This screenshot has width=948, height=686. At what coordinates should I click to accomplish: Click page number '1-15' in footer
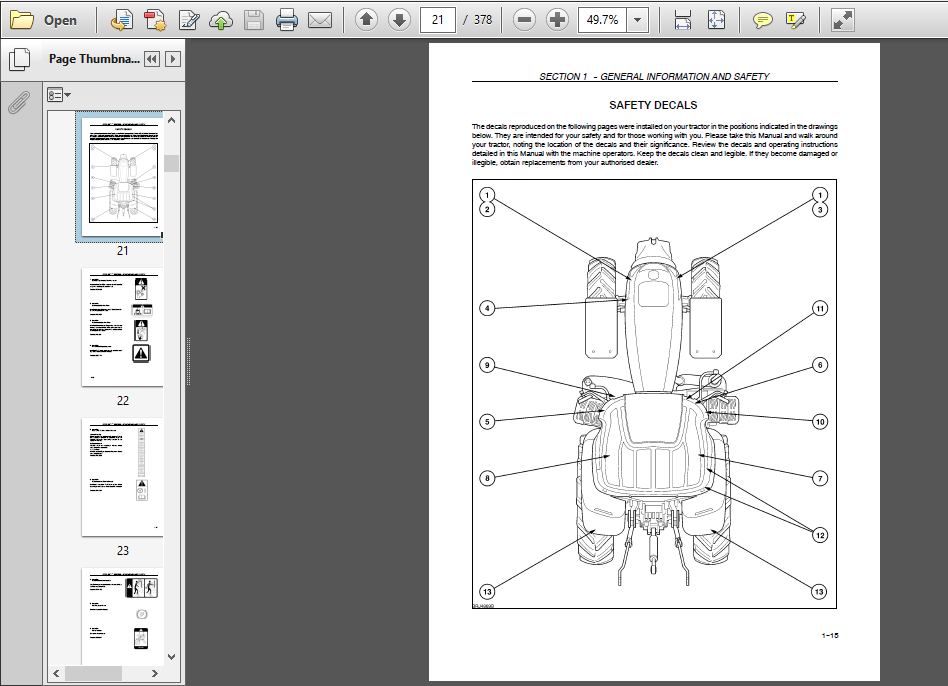click(x=830, y=635)
